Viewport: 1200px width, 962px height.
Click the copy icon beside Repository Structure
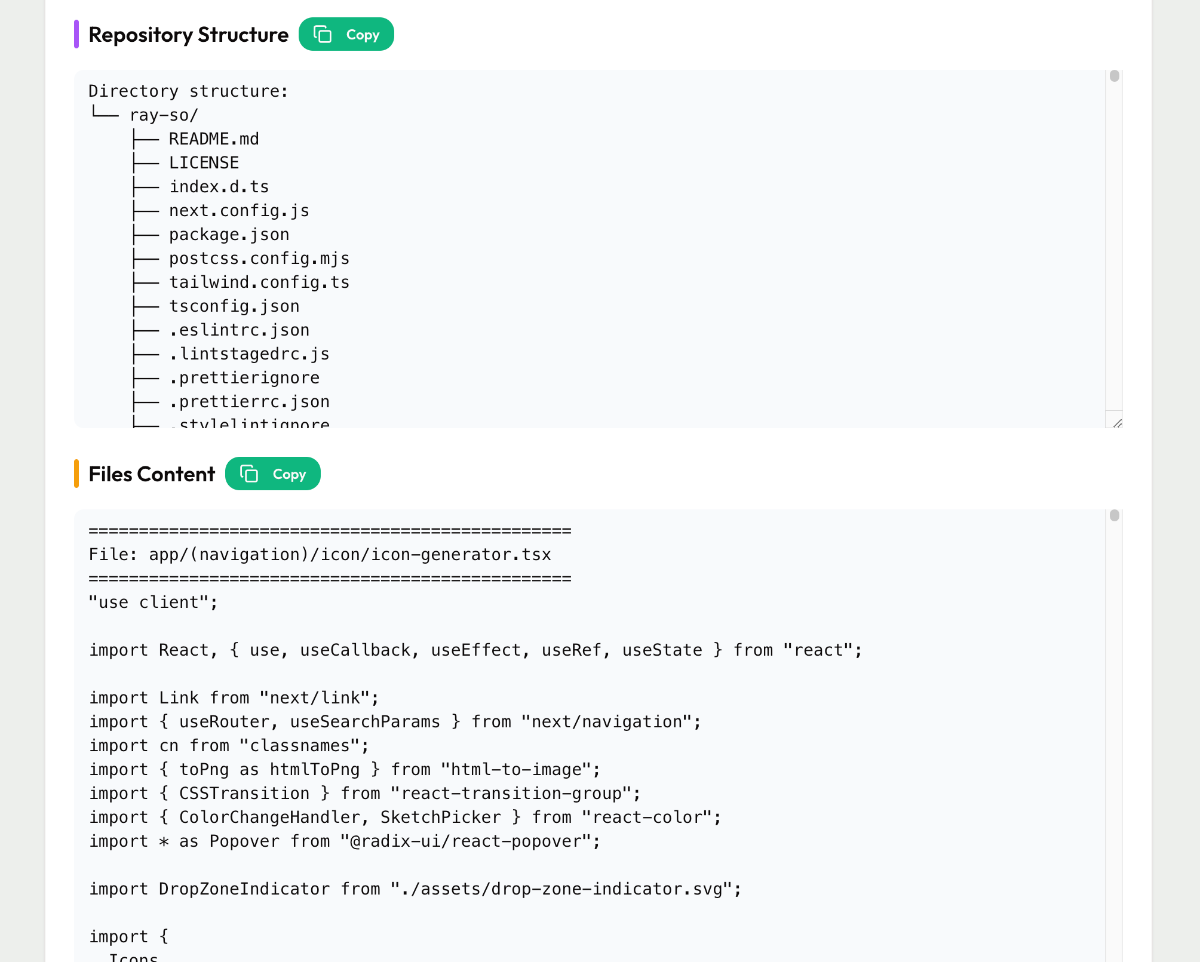tap(322, 34)
